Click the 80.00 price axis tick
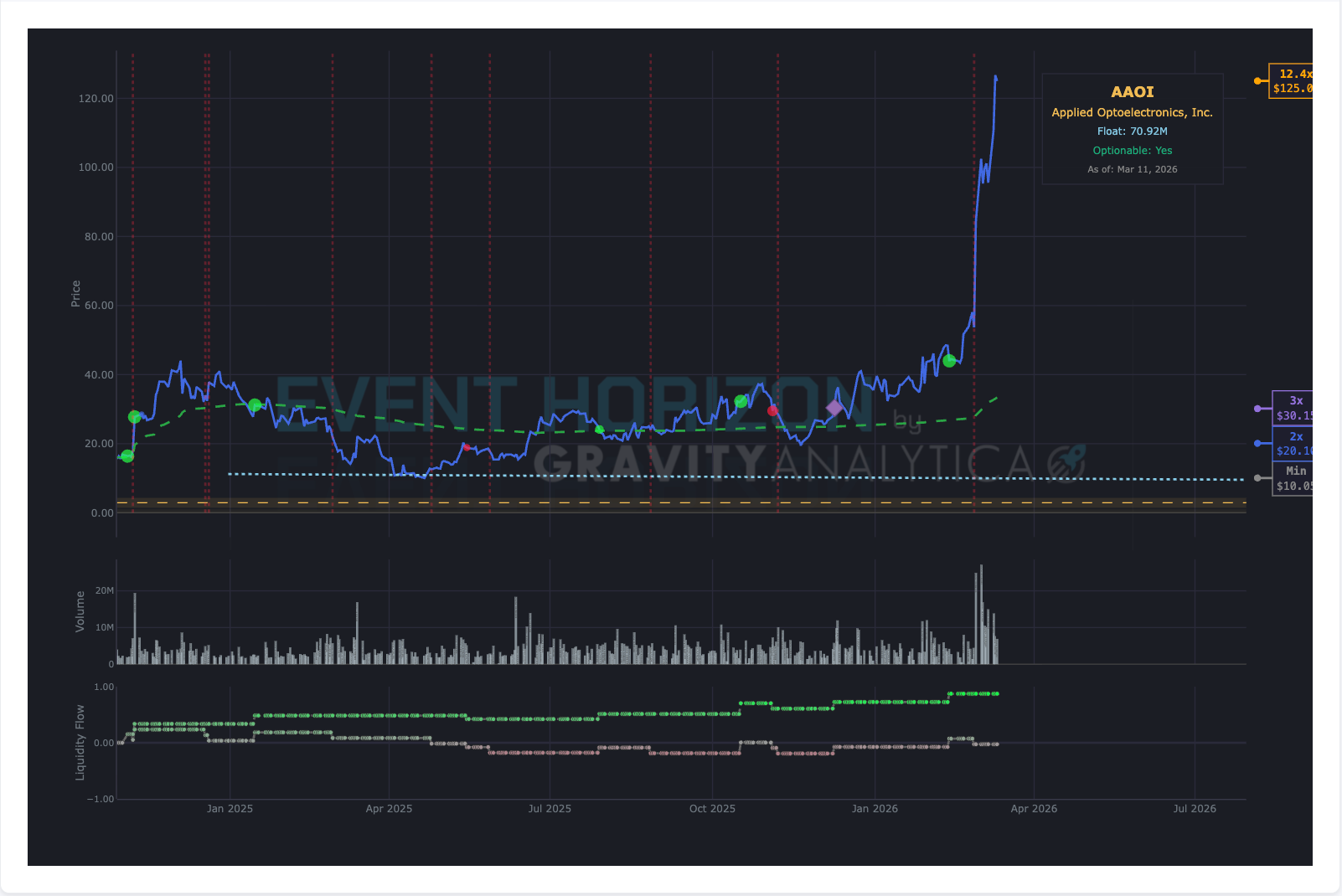 point(99,237)
